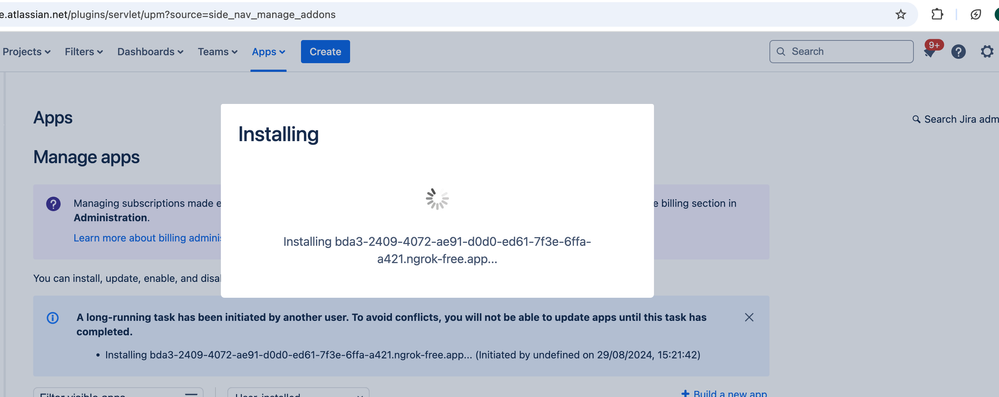
Task: Open the browser extensions puzzle icon
Action: pyautogui.click(x=937, y=14)
